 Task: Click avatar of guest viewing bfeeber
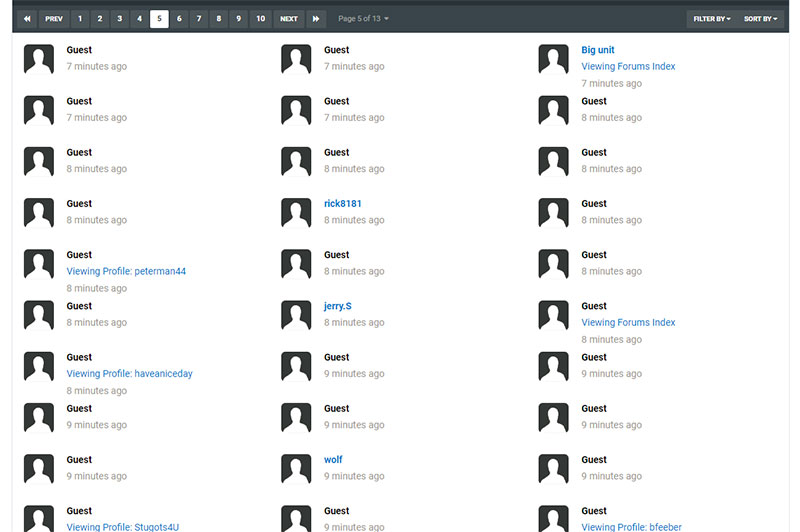click(x=554, y=519)
